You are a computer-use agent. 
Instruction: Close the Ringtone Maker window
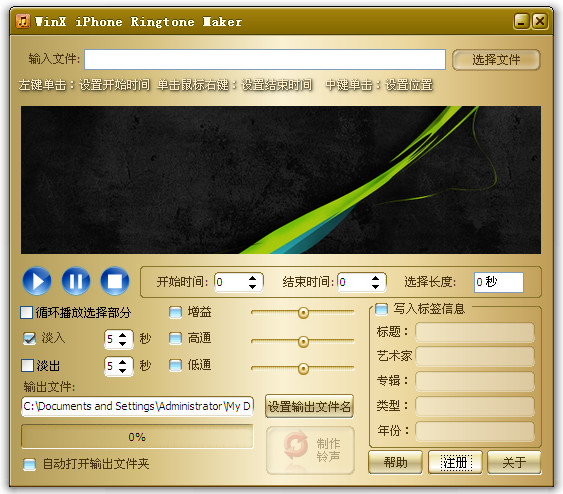tap(540, 22)
